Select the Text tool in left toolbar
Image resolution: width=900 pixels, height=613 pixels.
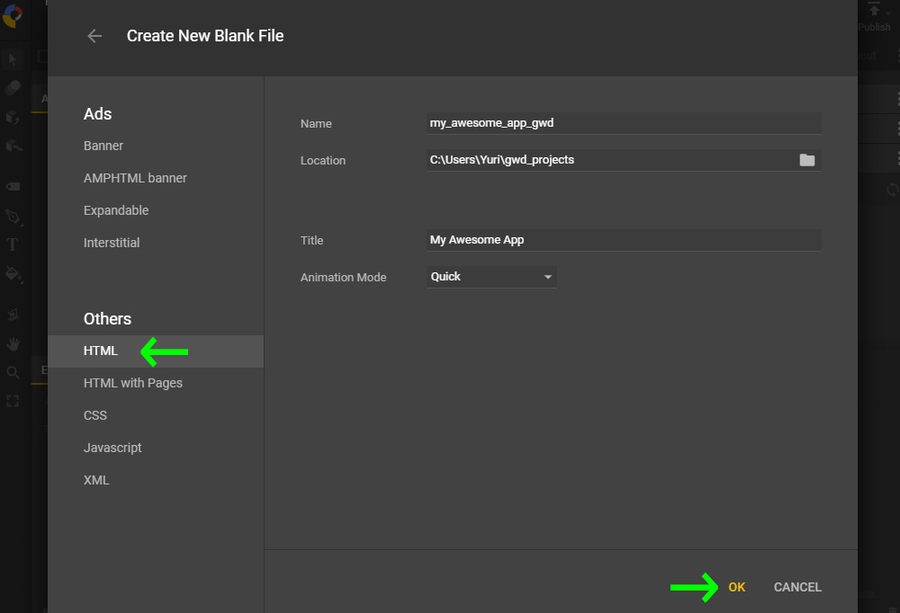[x=13, y=244]
